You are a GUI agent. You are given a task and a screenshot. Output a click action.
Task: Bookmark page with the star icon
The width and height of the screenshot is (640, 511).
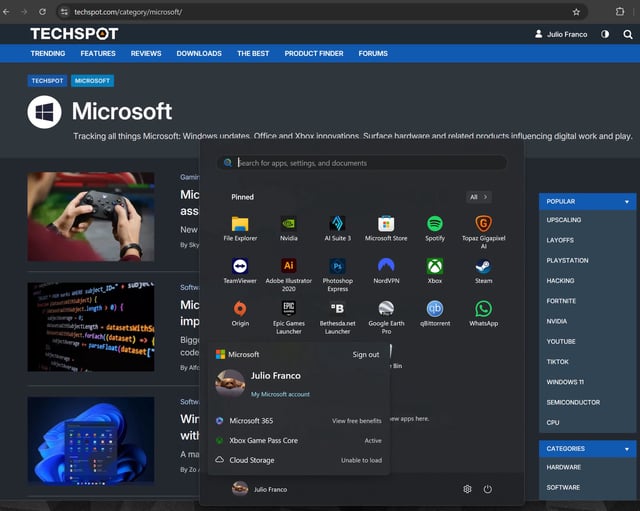[x=576, y=12]
